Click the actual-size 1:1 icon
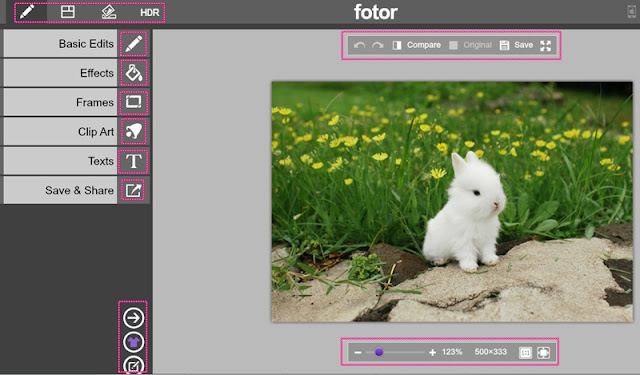This screenshot has width=640, height=375. tap(525, 353)
